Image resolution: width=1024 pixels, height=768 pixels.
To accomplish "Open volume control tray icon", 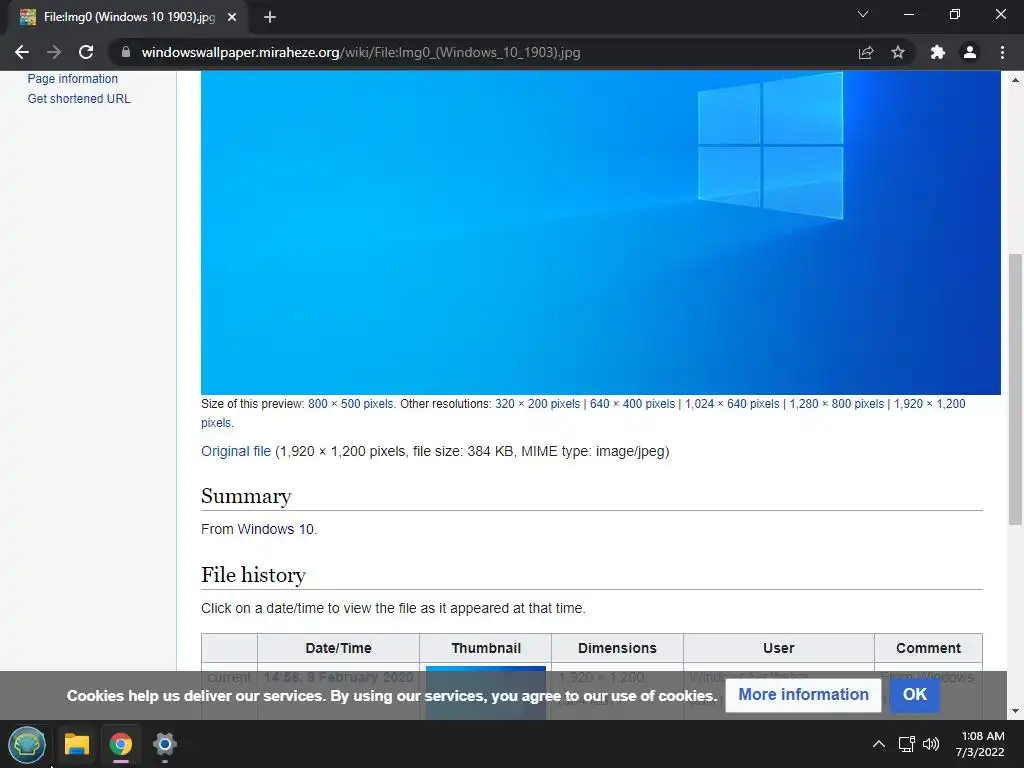I will [x=931, y=744].
